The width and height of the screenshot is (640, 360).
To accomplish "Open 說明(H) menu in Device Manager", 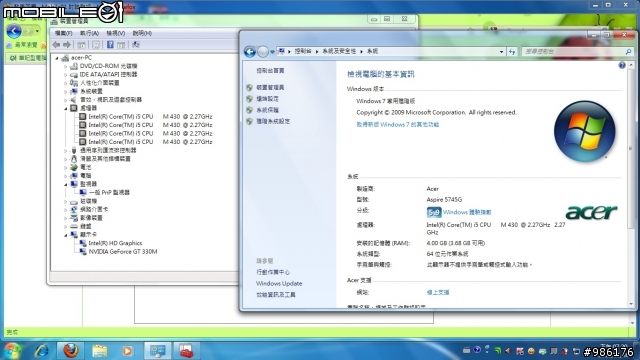I will (x=142, y=33).
